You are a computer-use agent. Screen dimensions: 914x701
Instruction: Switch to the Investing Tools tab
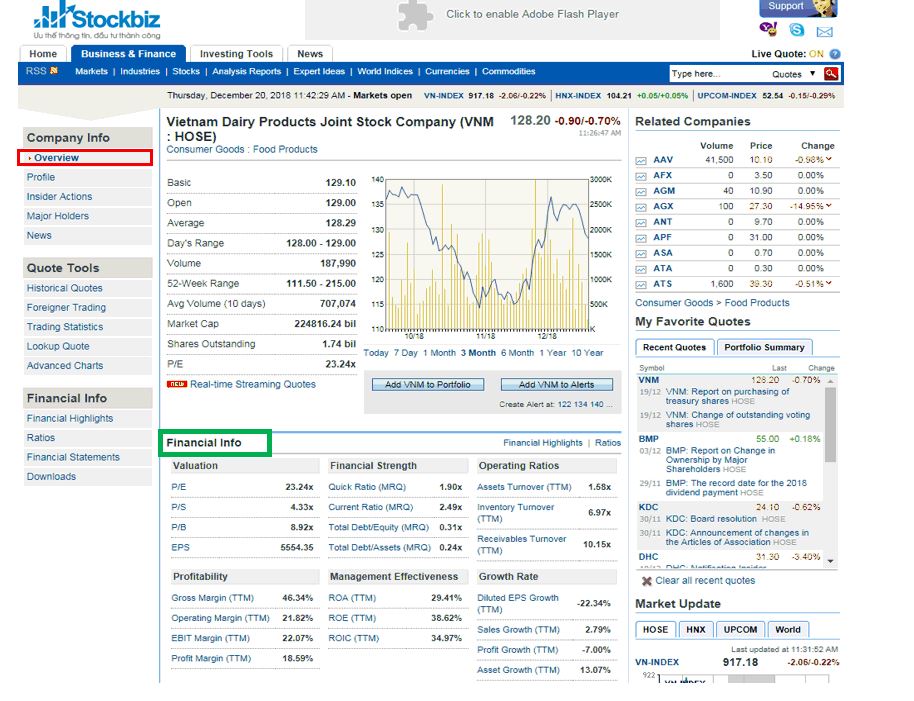coord(236,54)
